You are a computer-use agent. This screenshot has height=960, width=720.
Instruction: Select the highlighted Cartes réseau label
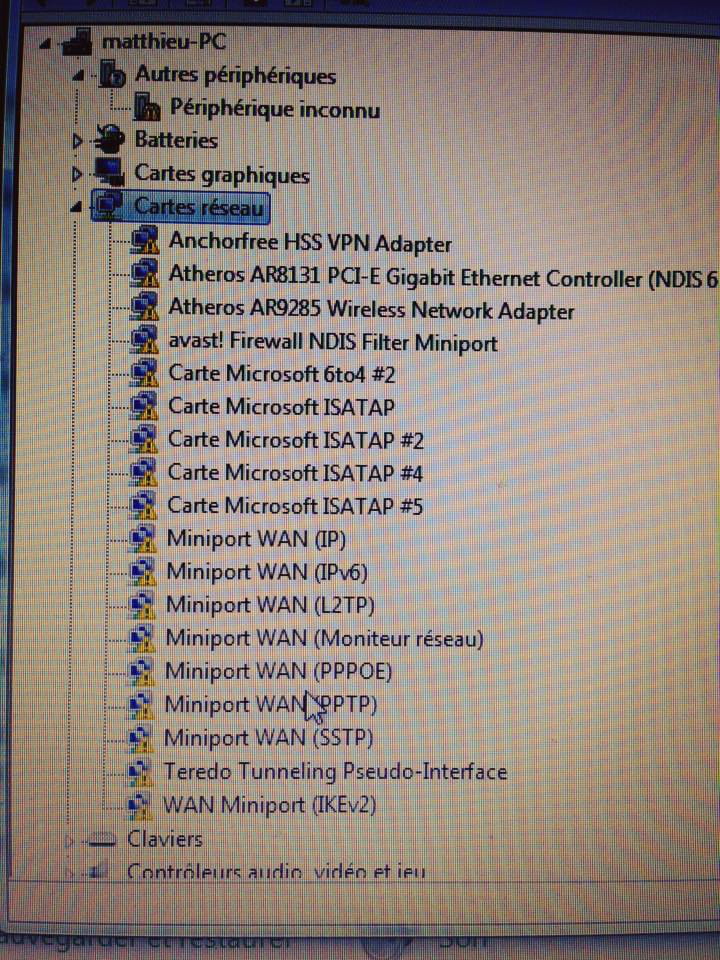198,208
